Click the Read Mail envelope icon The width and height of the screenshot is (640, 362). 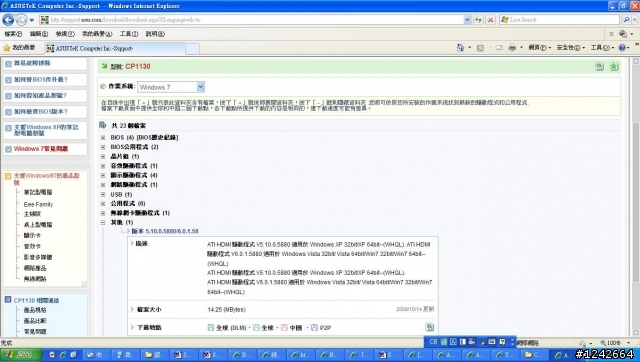499,48
